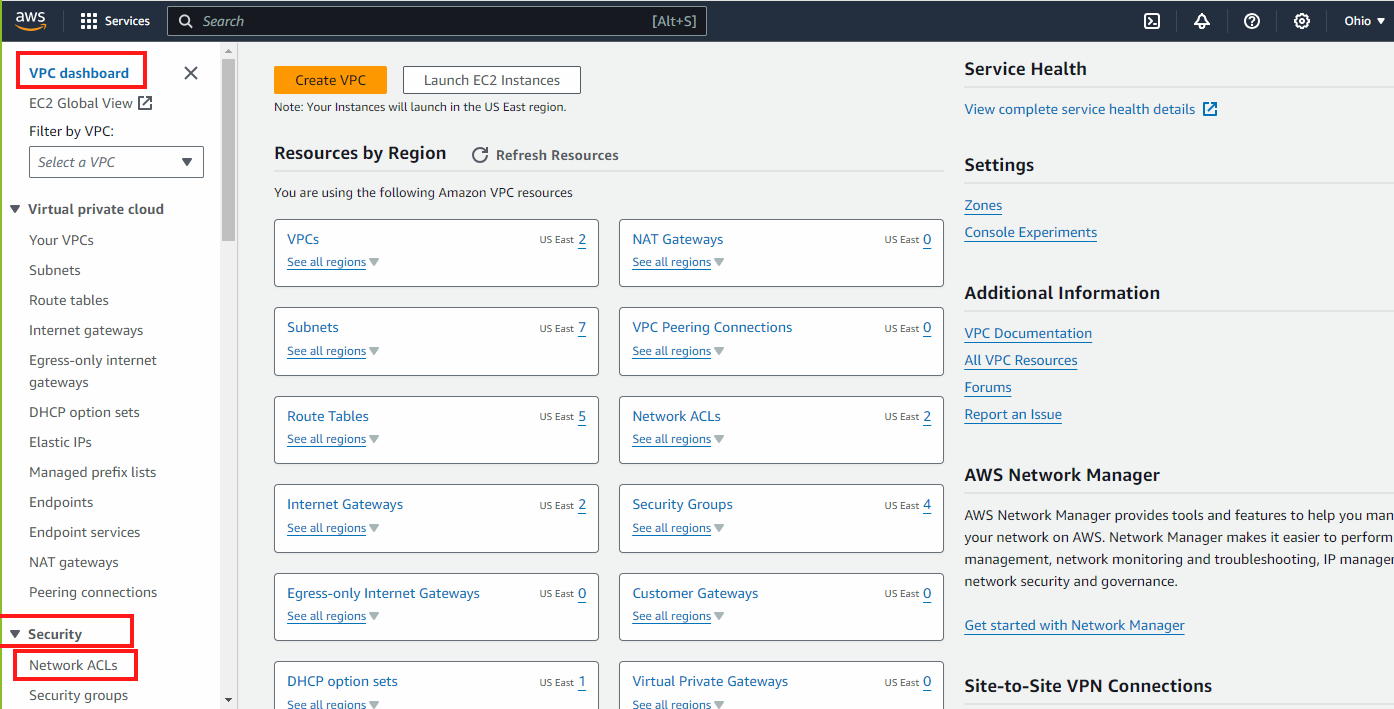Viewport: 1394px width, 709px height.
Task: Open the Select a VPC filter dropdown
Action: click(116, 162)
